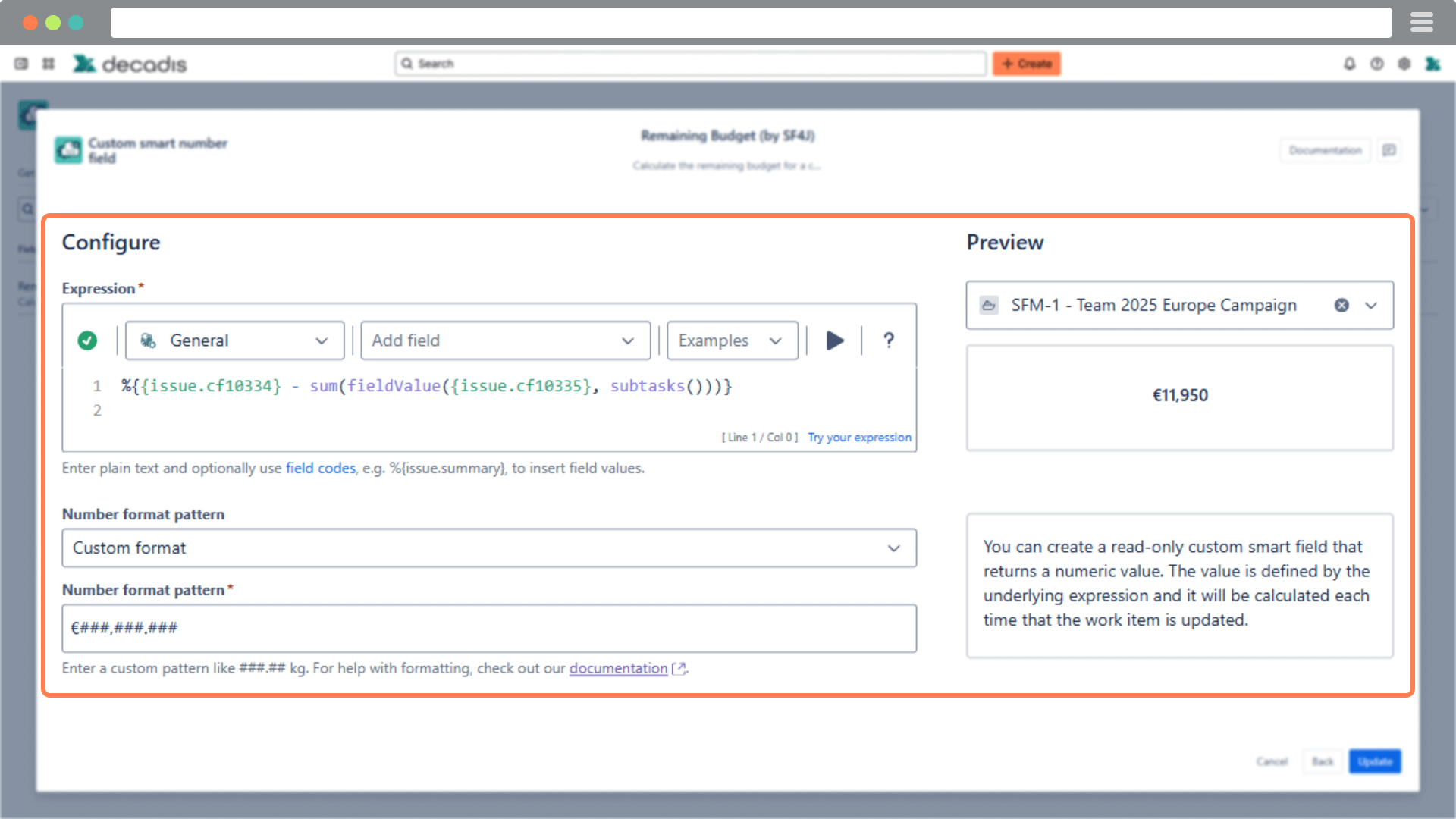The image size is (1456, 819).
Task: Open the notifications bell icon
Action: point(1350,64)
